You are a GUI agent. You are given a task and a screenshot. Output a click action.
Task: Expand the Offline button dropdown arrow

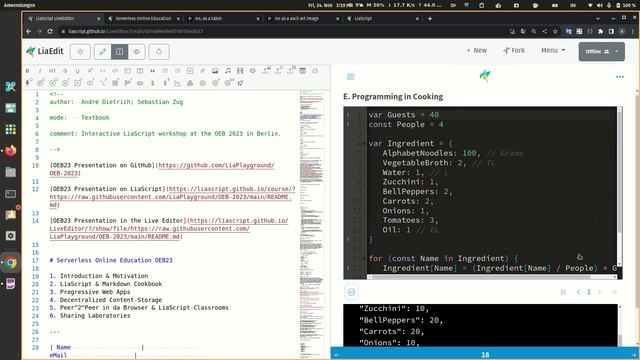[617, 52]
